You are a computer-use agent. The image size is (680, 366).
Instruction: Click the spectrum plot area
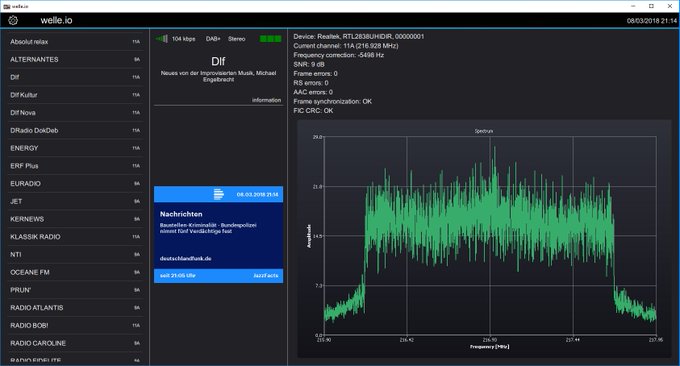[490, 236]
